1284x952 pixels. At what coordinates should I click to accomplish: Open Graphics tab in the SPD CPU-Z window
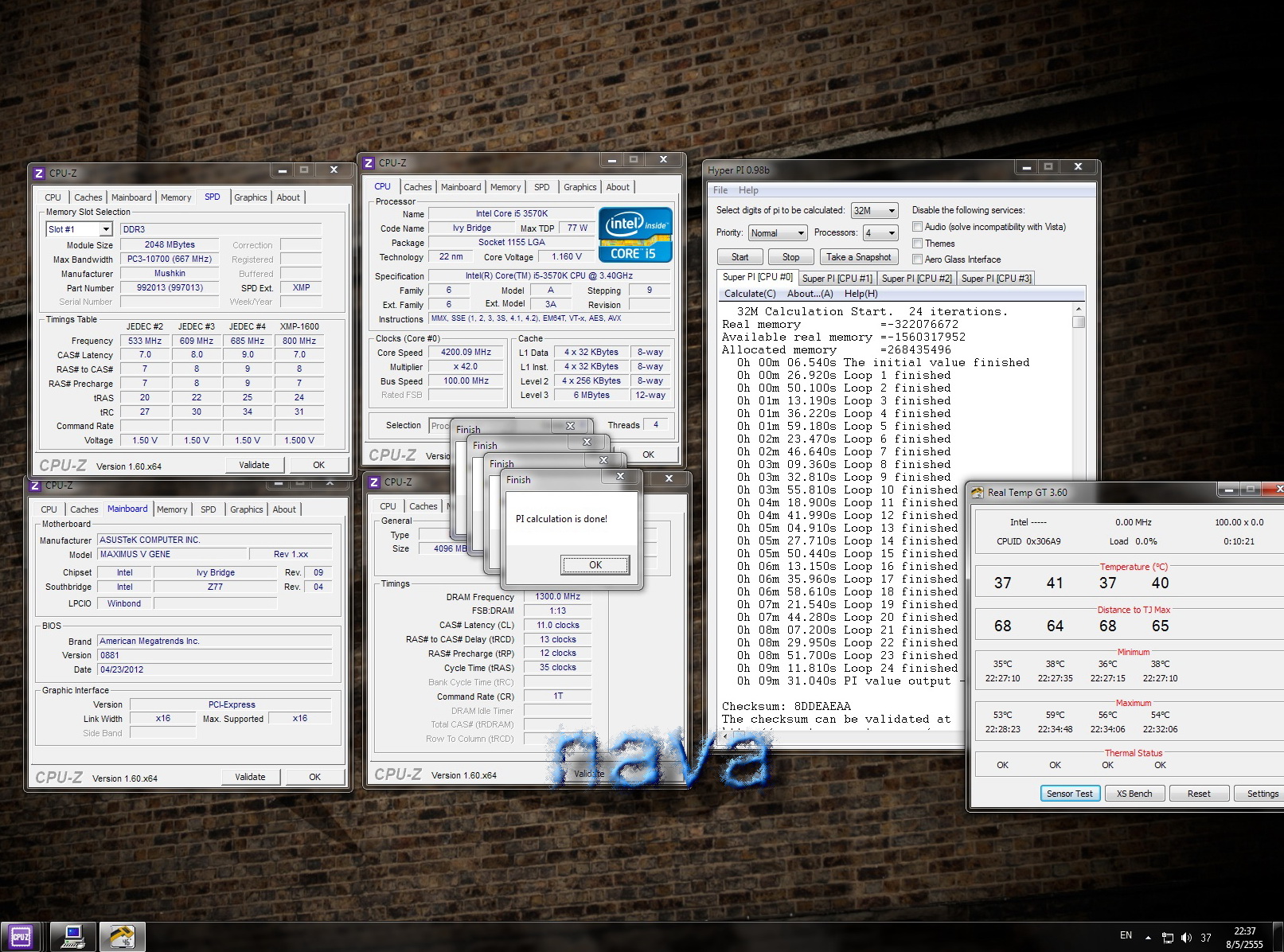(x=251, y=197)
